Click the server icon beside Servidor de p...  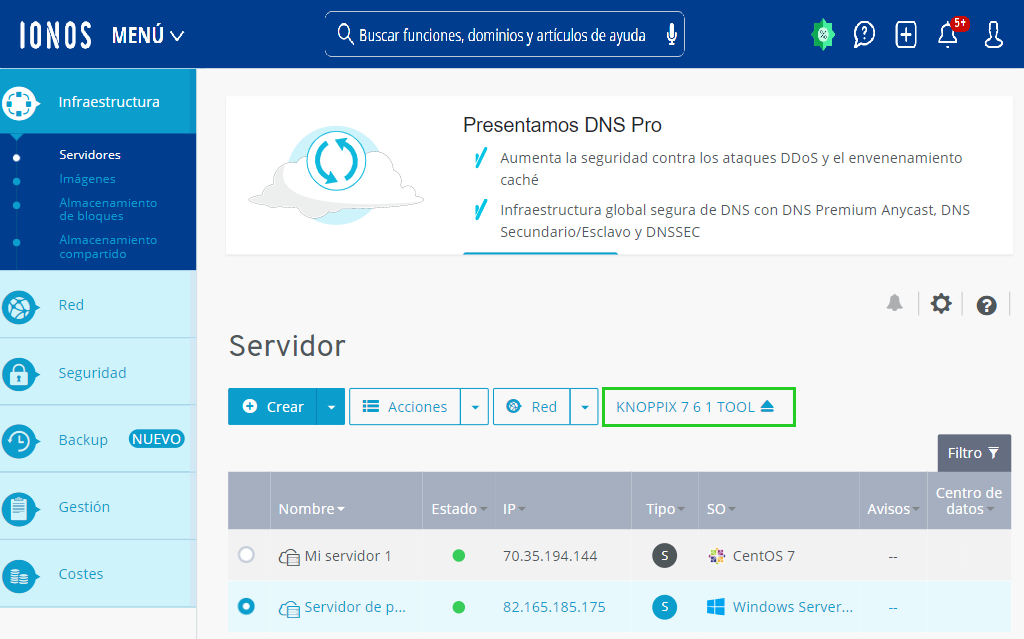[289, 608]
